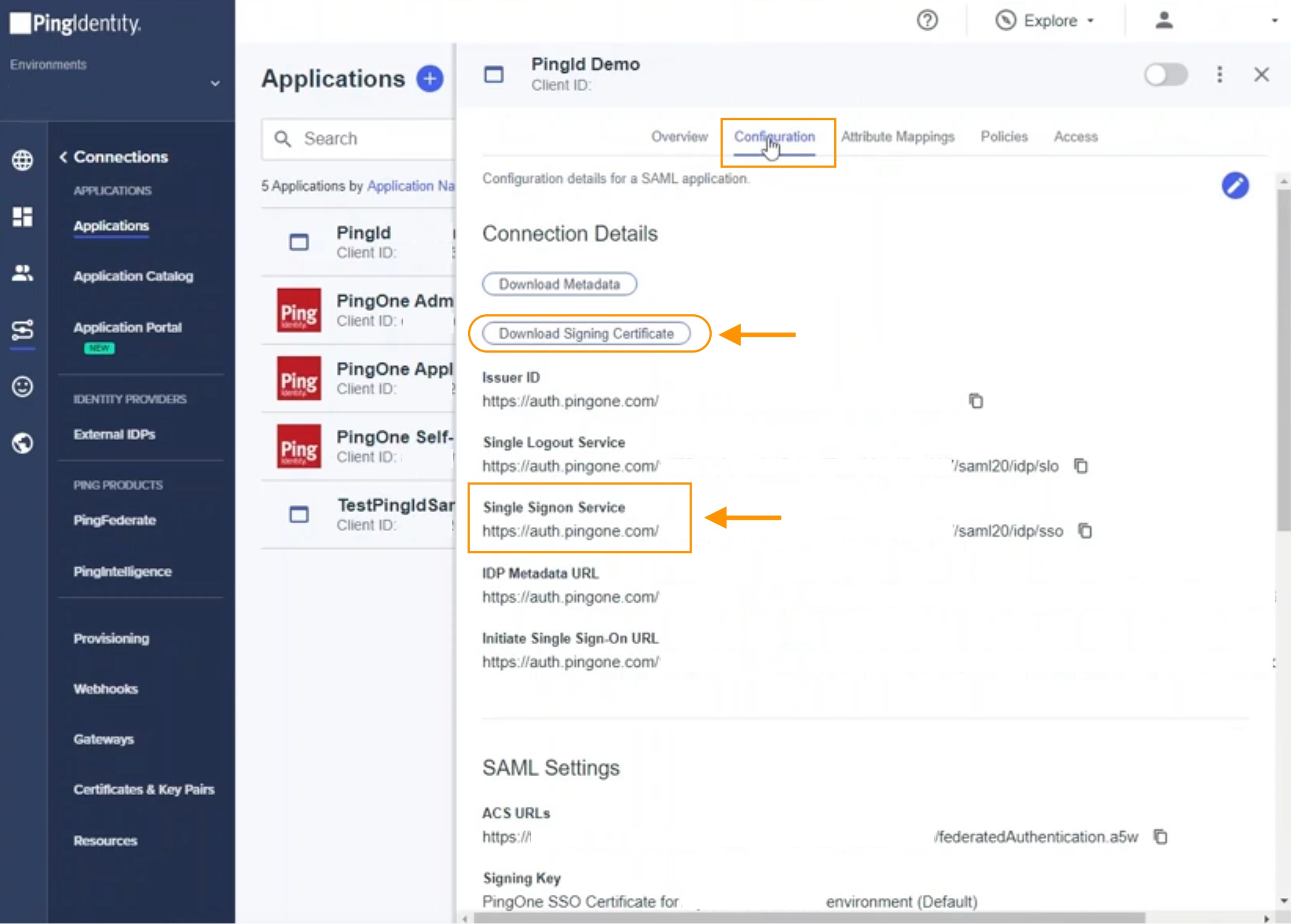Image resolution: width=1291 pixels, height=924 pixels.
Task: Expand the user account dropdown arrow
Action: coord(1275,21)
